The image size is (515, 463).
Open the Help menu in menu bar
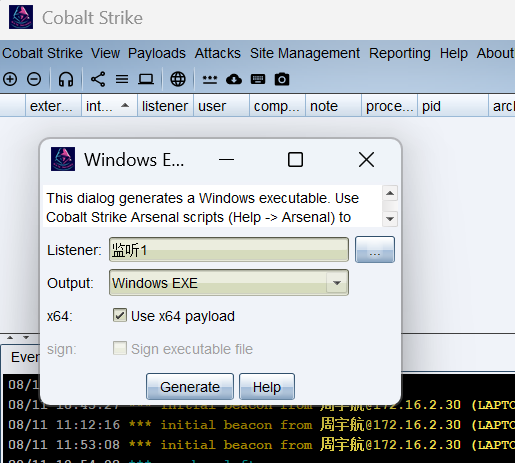pos(454,53)
